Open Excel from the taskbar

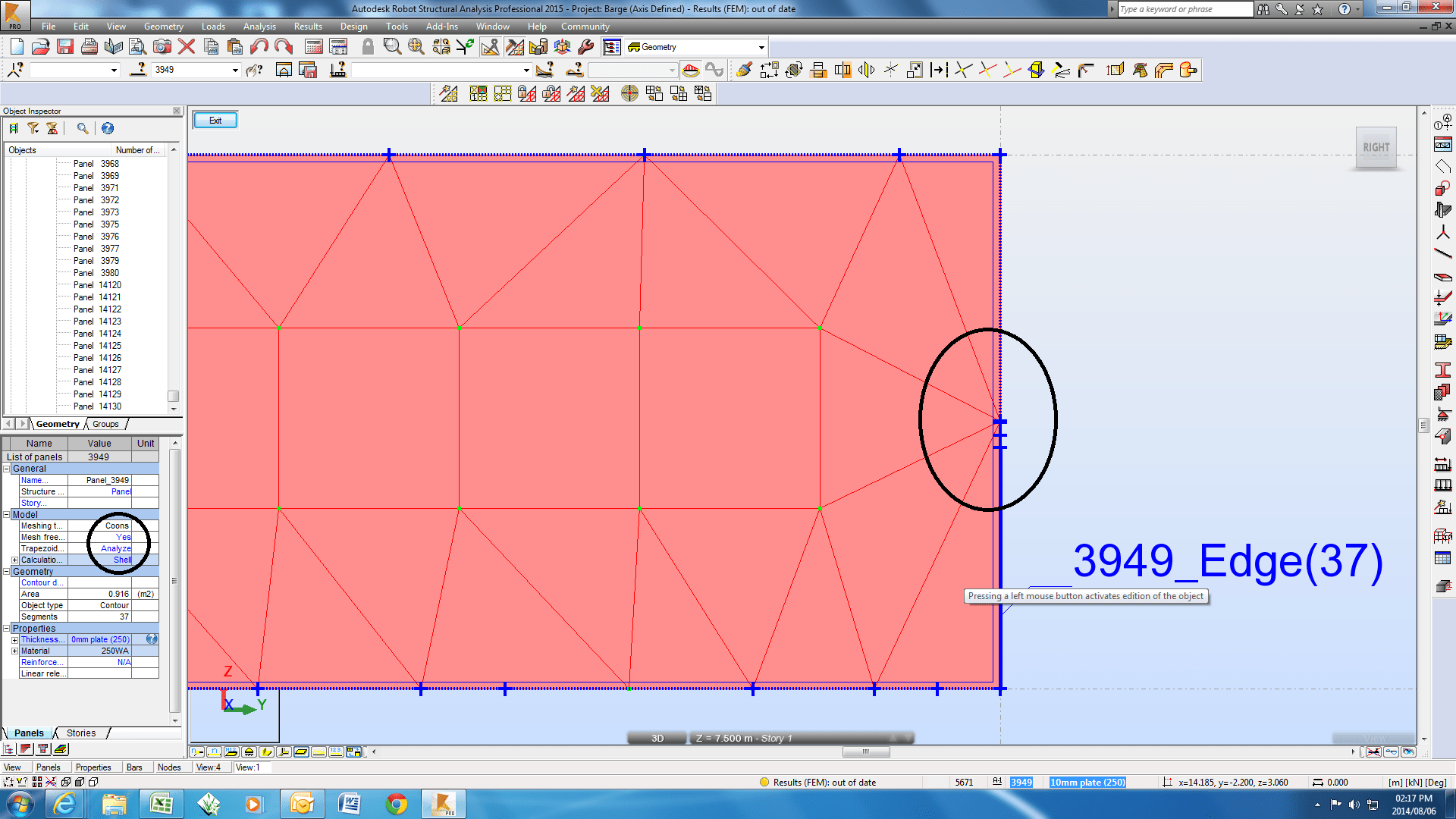pyautogui.click(x=162, y=804)
